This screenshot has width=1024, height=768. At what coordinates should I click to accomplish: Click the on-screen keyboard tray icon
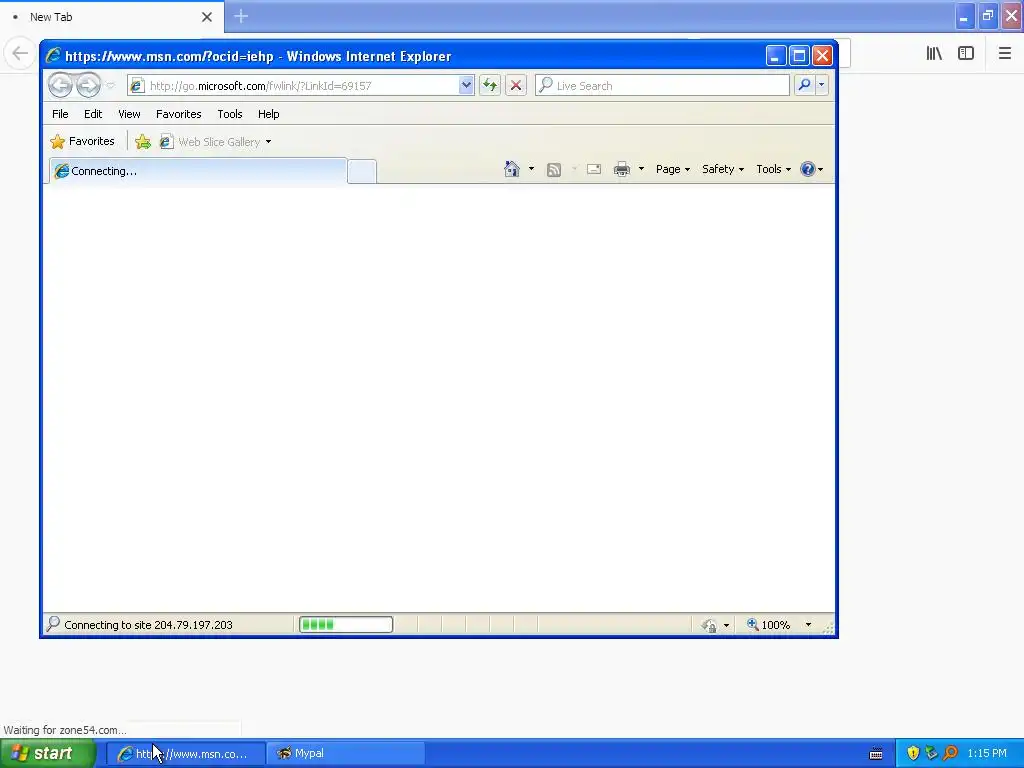(x=876, y=754)
